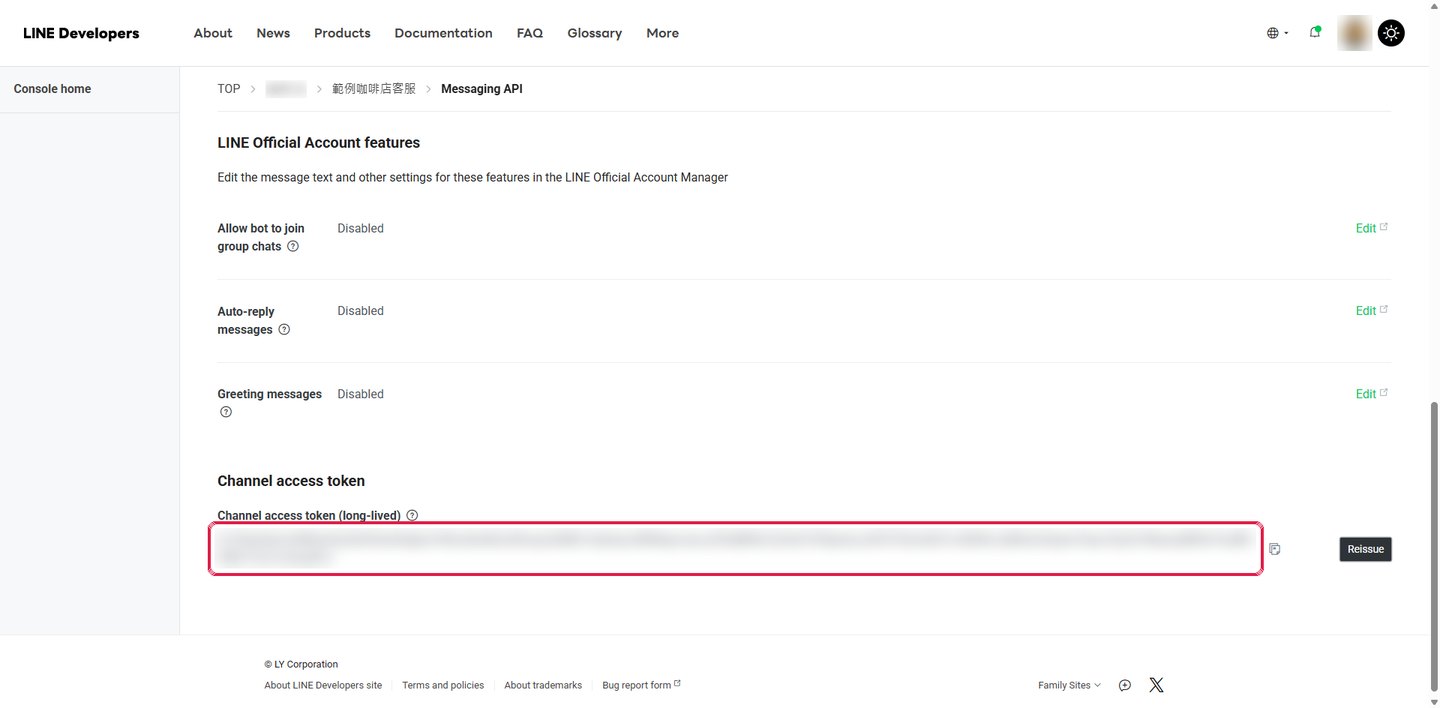This screenshot has width=1440, height=708.
Task: Expand the More menu
Action: [662, 33]
